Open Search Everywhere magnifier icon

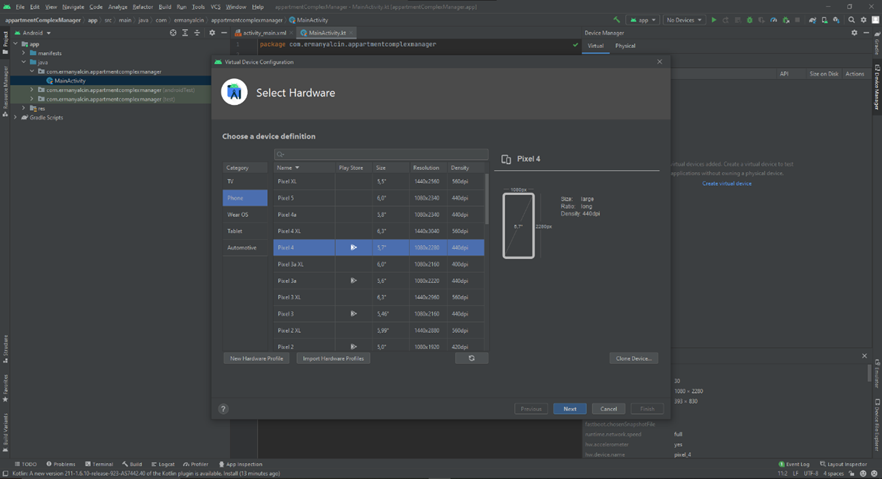(x=852, y=20)
